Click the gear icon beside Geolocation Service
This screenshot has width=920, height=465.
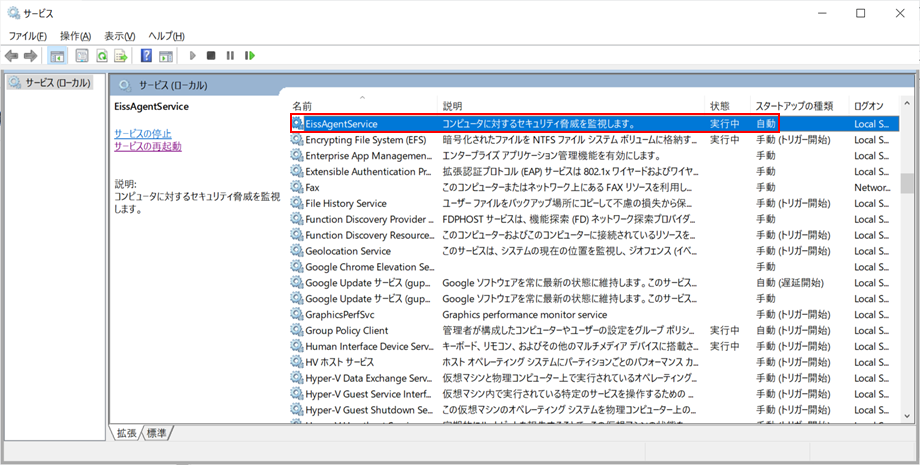pyautogui.click(x=297, y=250)
